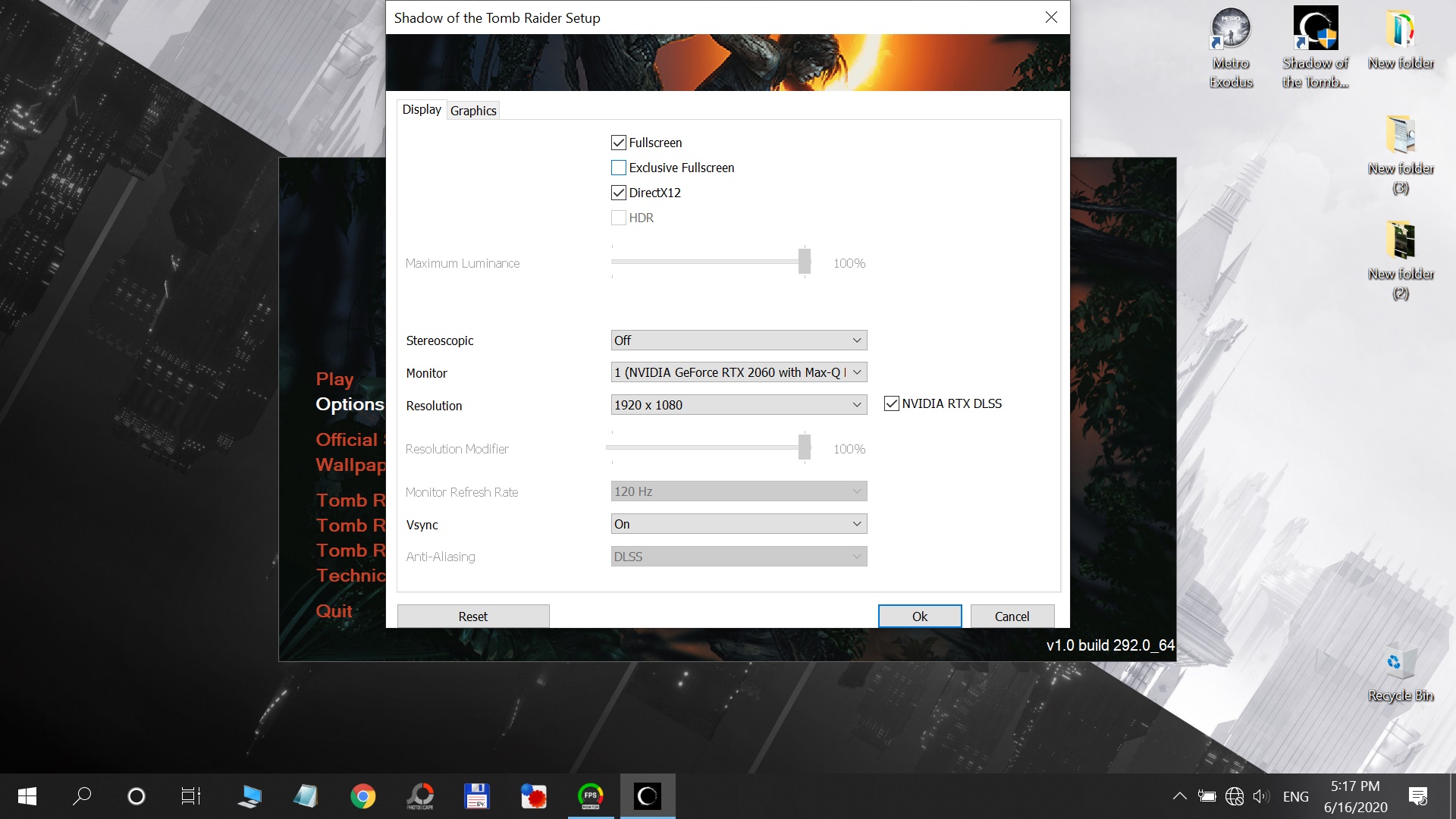Viewport: 1456px width, 819px height.
Task: Click Options in the launcher menu
Action: [350, 404]
